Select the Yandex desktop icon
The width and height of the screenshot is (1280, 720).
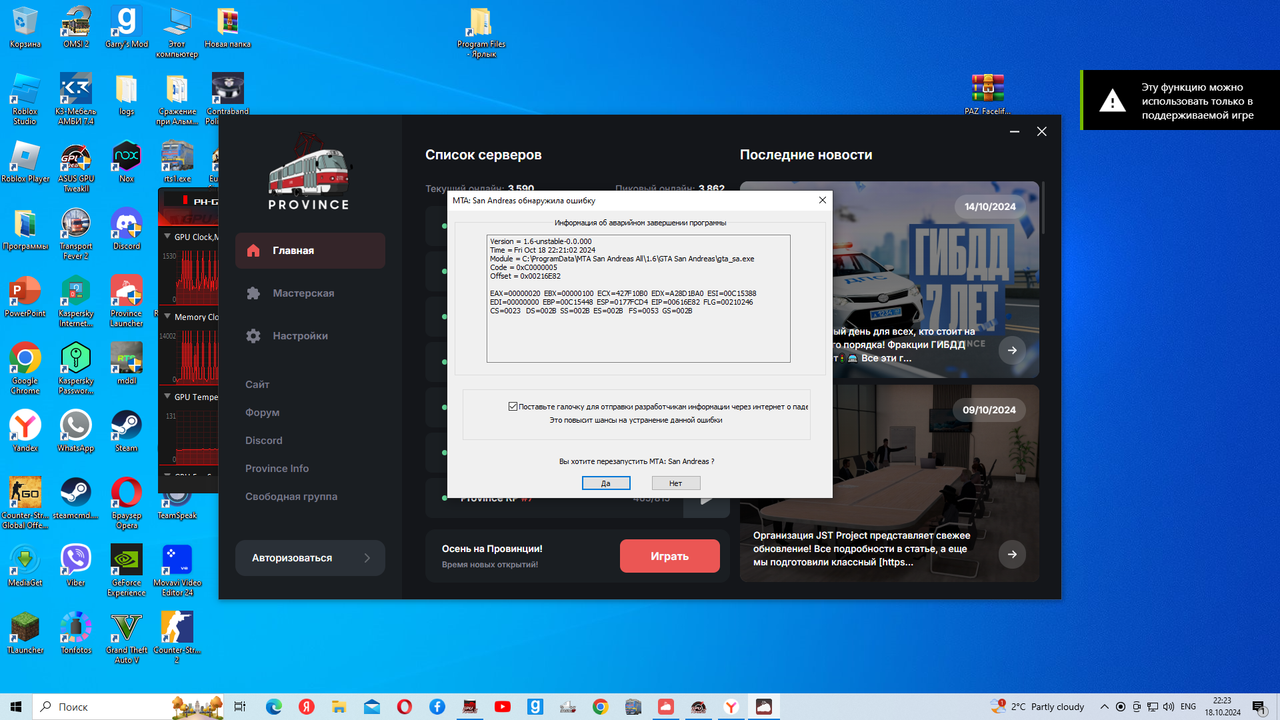25,430
